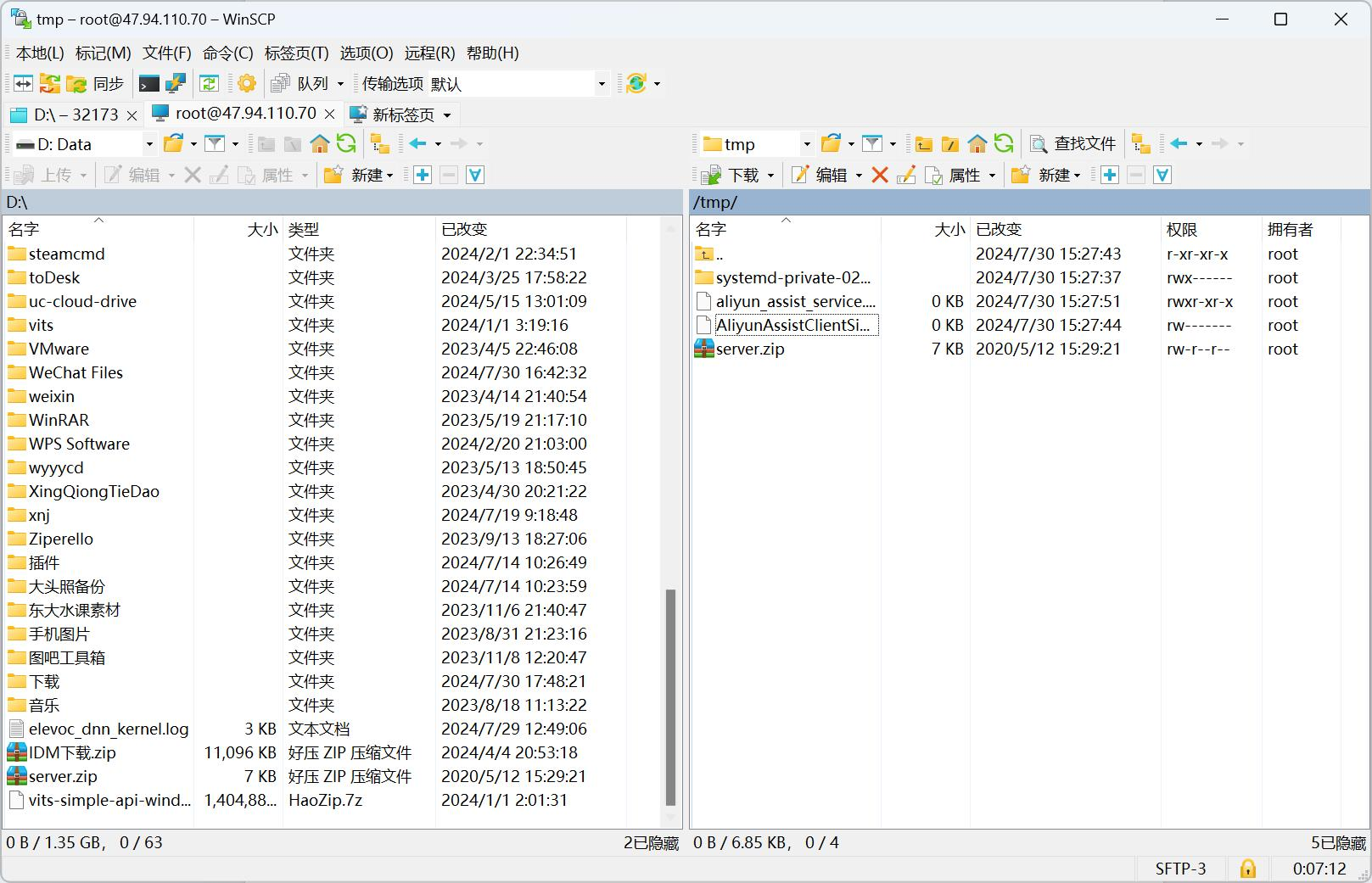Click the remote panel 编辑 edit button
This screenshot has height=883, width=1372.
(820, 175)
